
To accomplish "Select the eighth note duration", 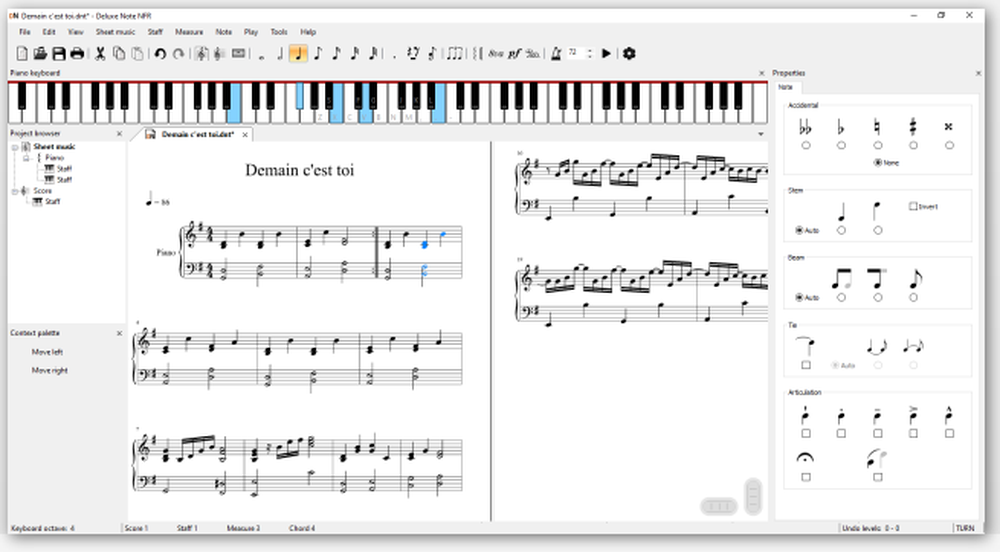I will pos(318,54).
